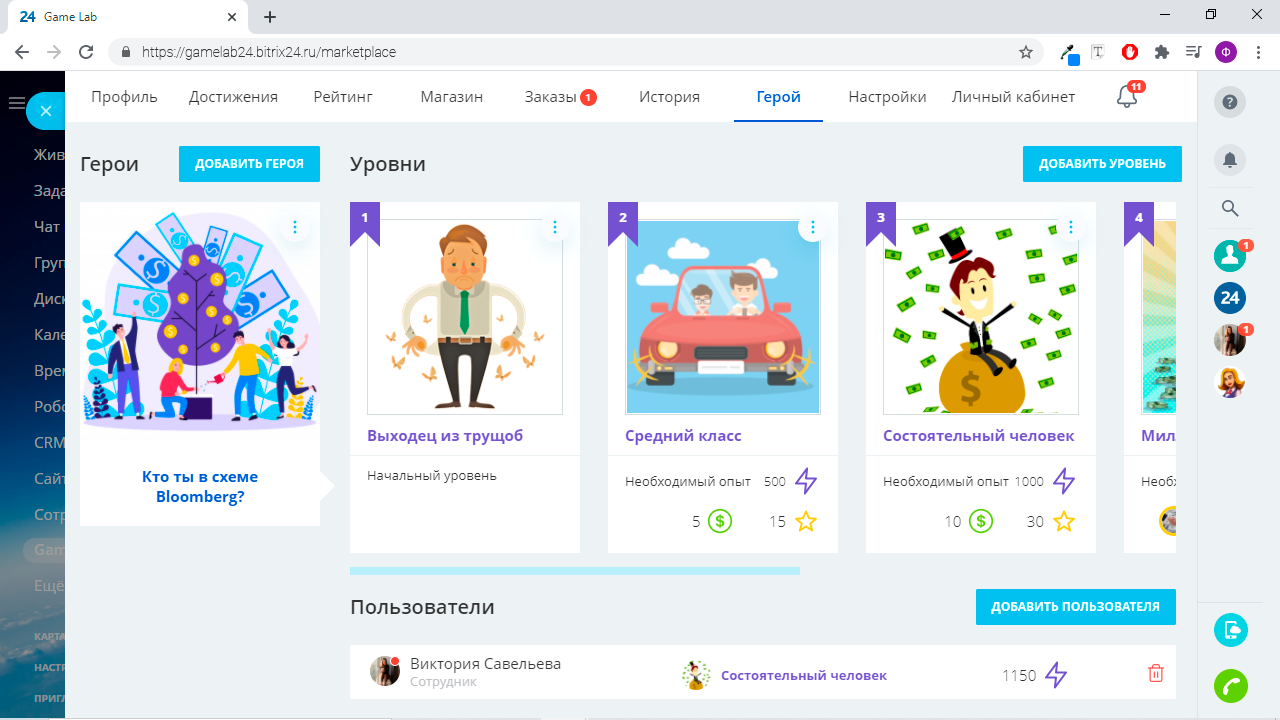Image resolution: width=1280 pixels, height=720 pixels.
Task: Open the Состоятельный человек title in level card
Action: (979, 436)
